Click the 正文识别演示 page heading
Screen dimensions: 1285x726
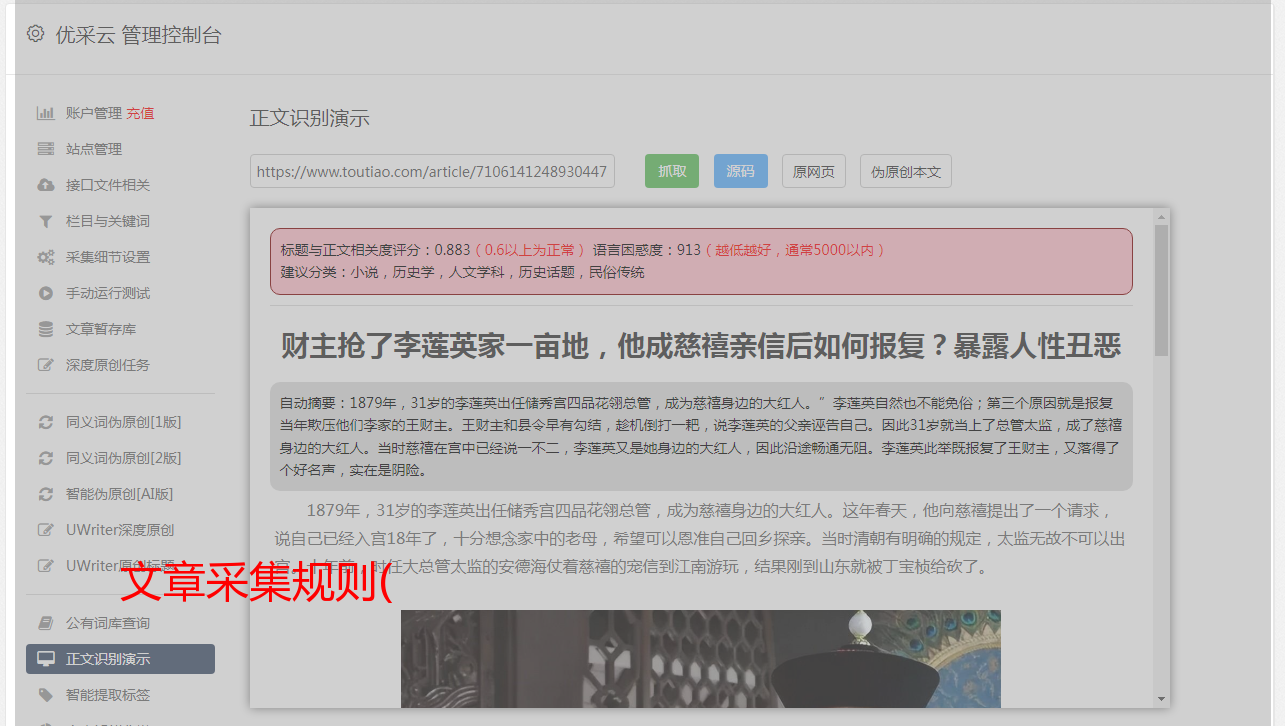tap(310, 118)
